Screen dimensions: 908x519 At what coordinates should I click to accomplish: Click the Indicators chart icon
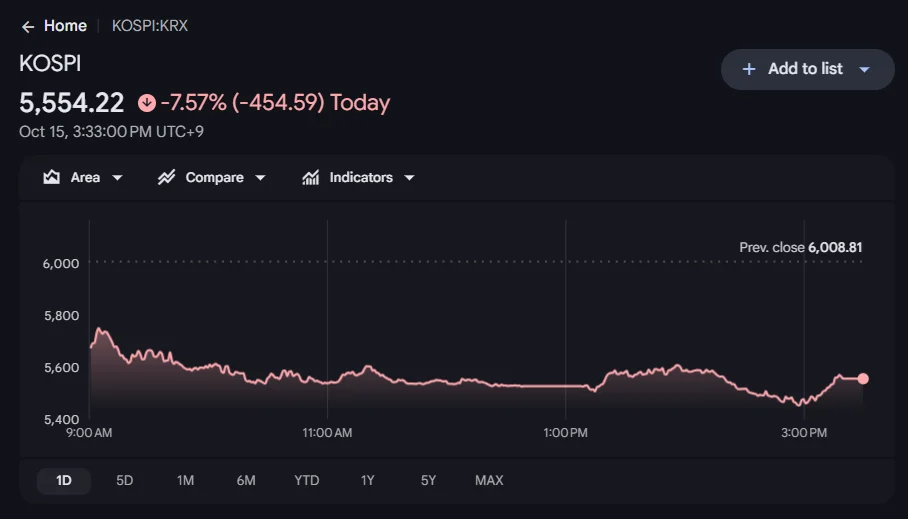[311, 177]
